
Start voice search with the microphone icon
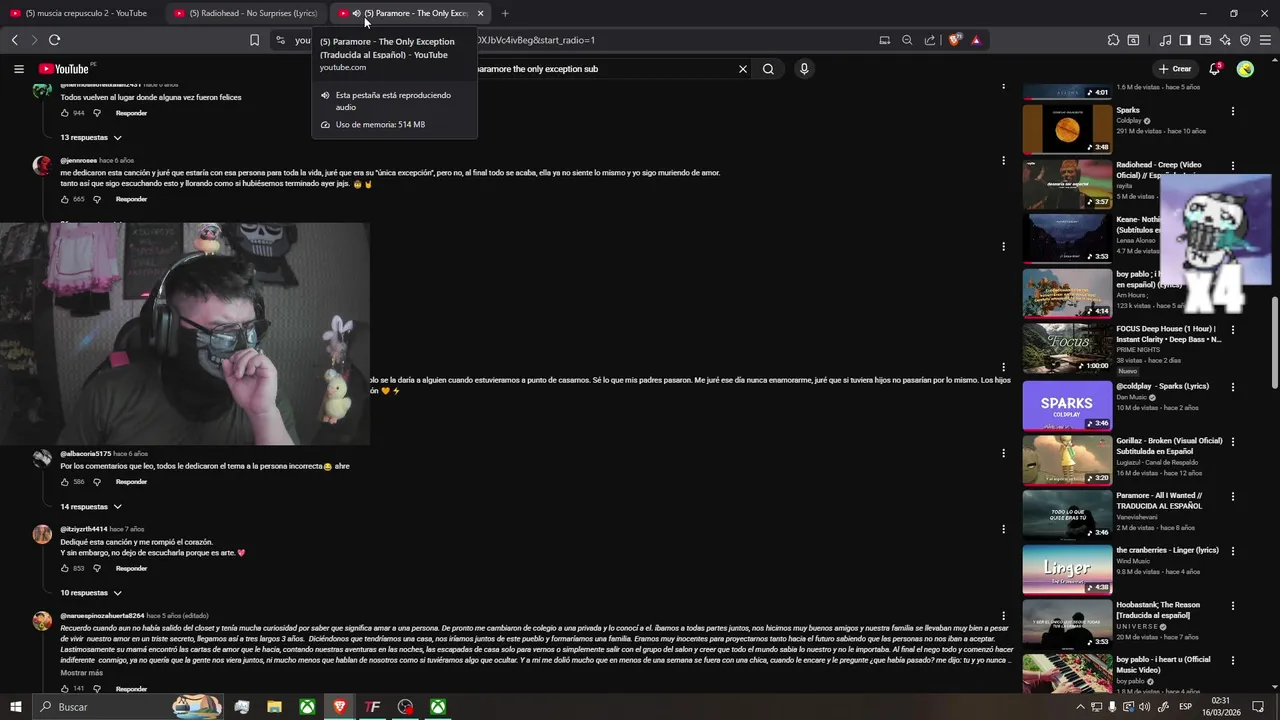tap(804, 69)
